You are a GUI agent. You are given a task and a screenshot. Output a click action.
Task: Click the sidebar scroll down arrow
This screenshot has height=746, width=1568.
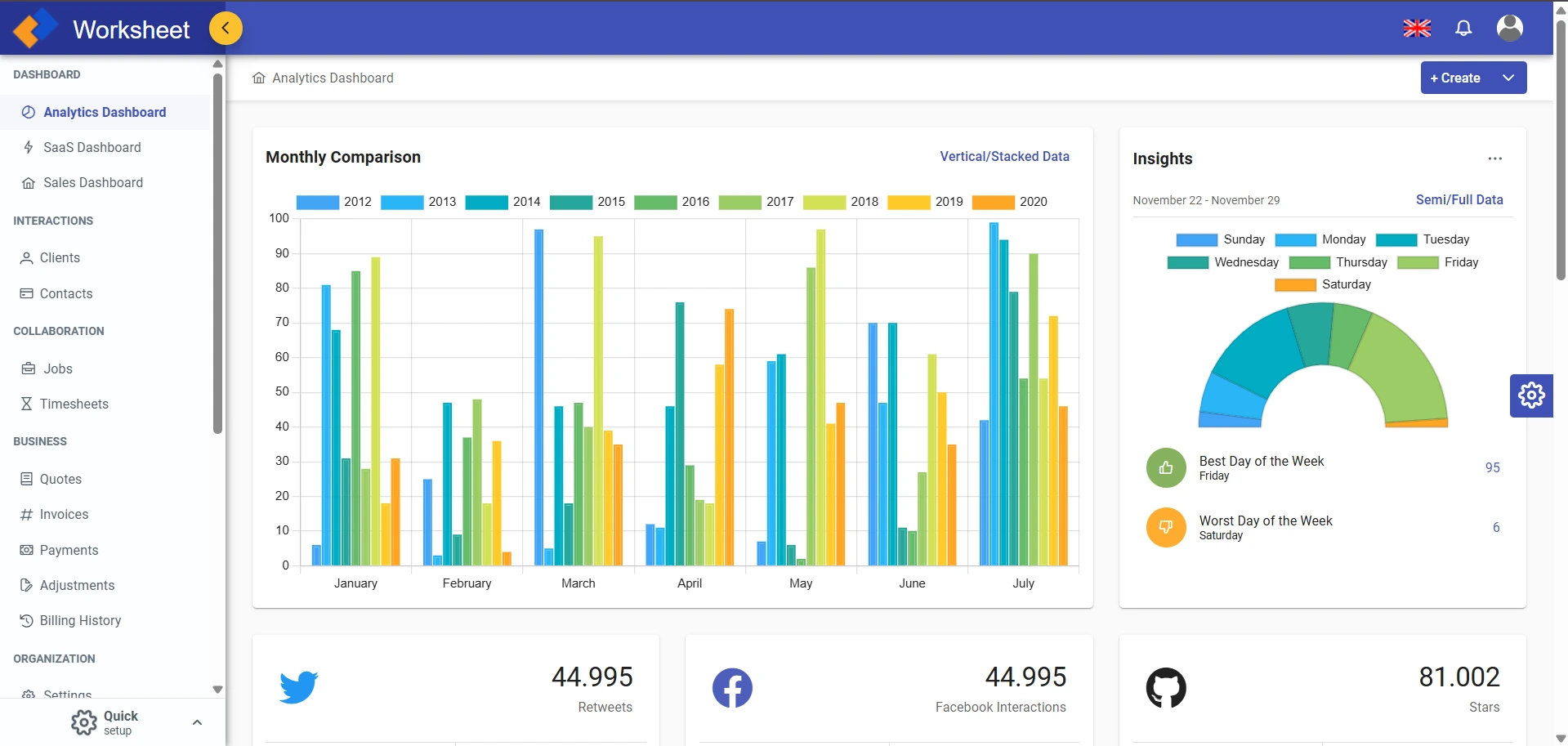217,690
